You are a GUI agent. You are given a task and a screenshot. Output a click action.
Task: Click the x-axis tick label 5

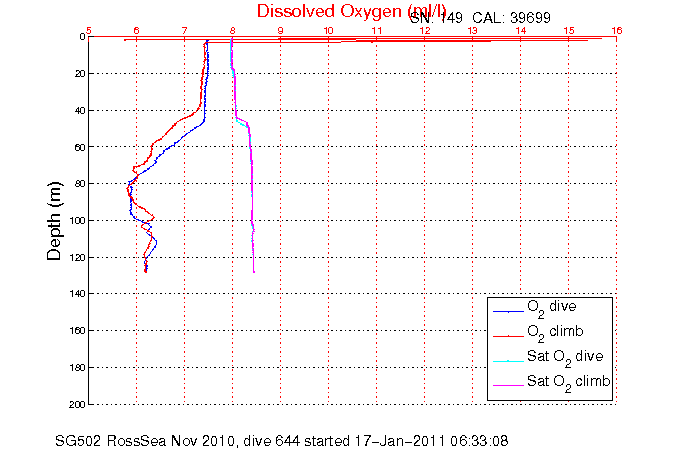click(89, 30)
